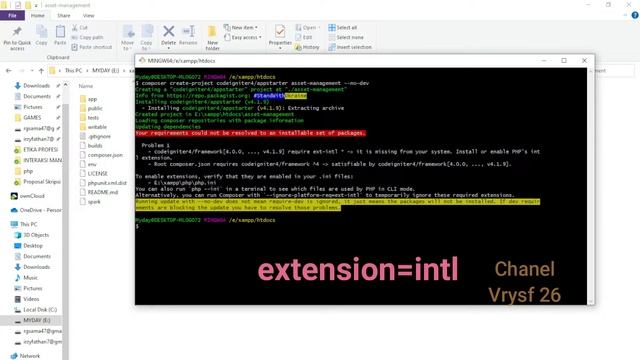Open php folder in sidebar

pyautogui.click(x=28, y=171)
